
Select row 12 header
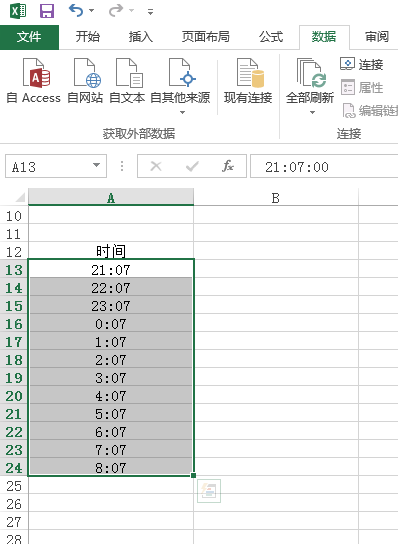click(x=14, y=252)
